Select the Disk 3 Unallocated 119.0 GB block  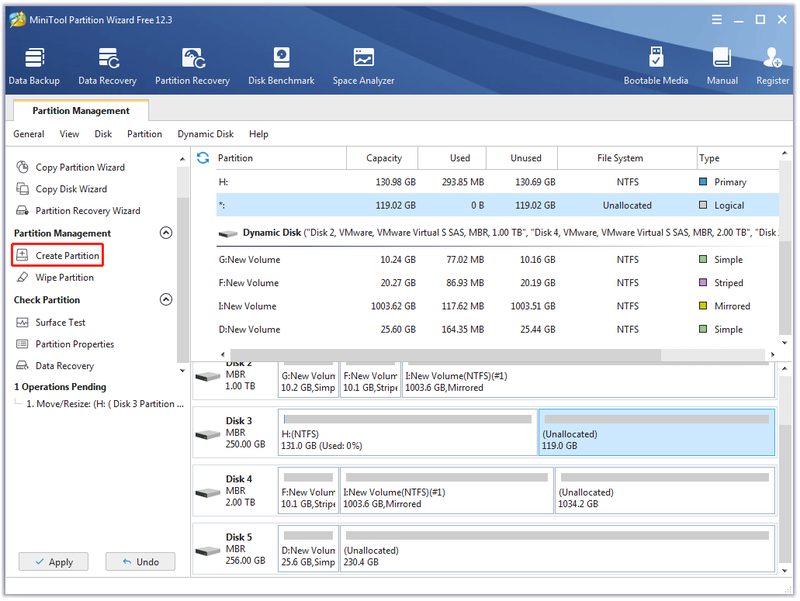[657, 432]
